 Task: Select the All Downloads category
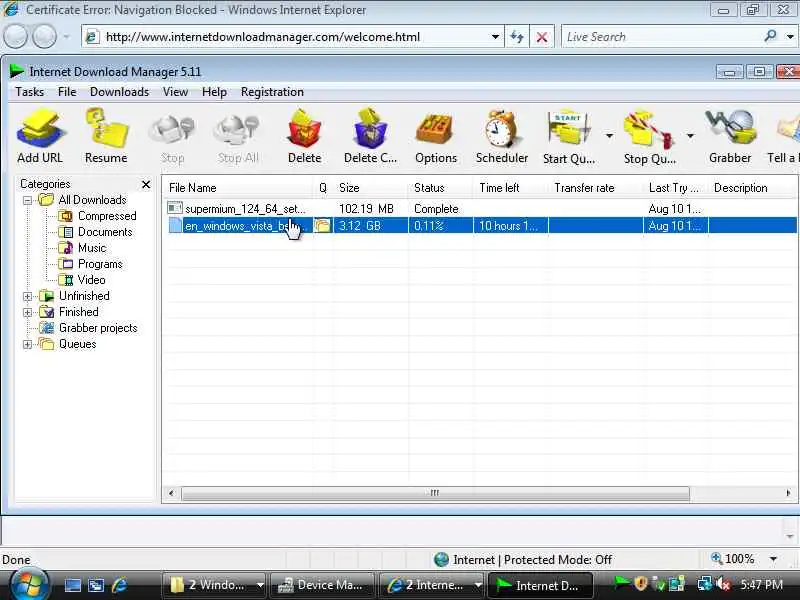click(x=92, y=200)
